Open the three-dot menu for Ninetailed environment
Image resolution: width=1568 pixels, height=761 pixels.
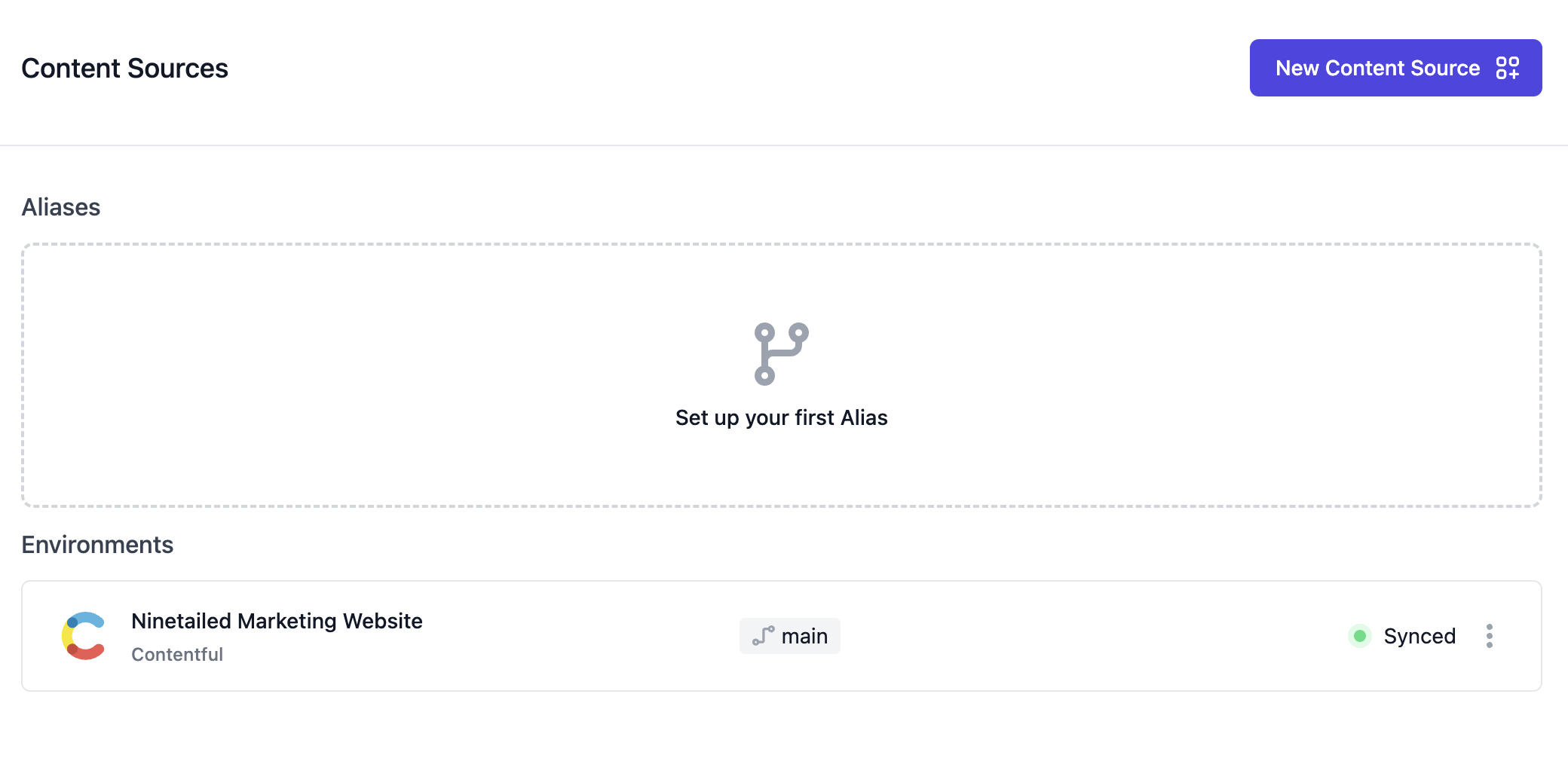[1489, 636]
